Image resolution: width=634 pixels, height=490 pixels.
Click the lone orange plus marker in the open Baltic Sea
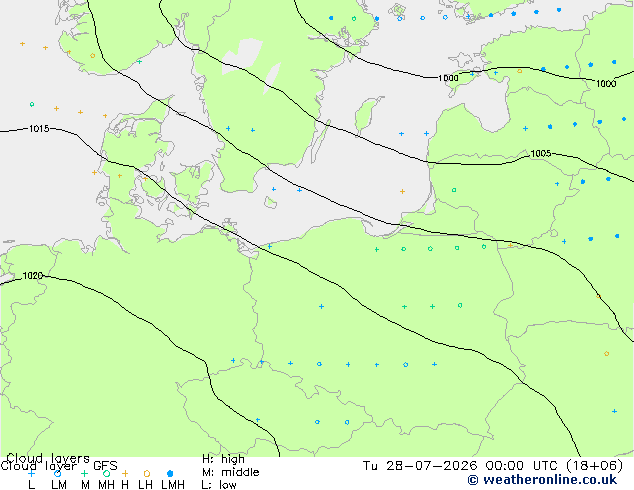(x=402, y=191)
